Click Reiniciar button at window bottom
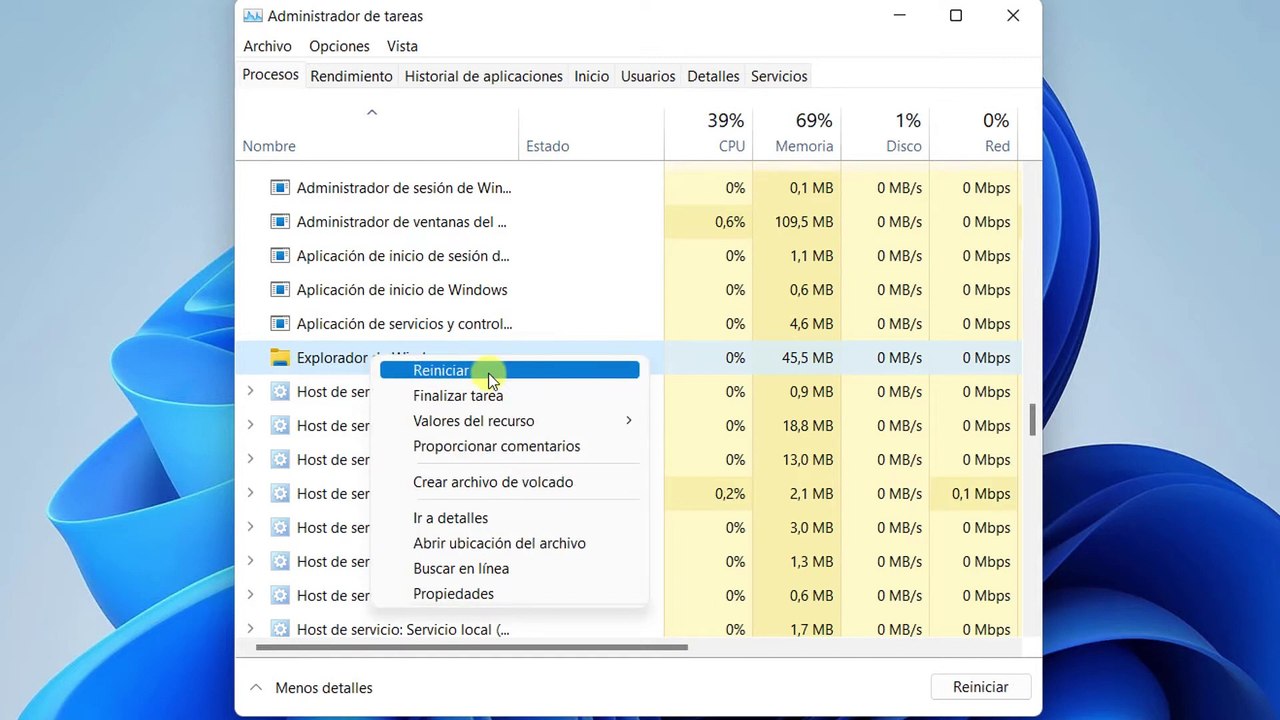1280x720 pixels. click(x=980, y=687)
